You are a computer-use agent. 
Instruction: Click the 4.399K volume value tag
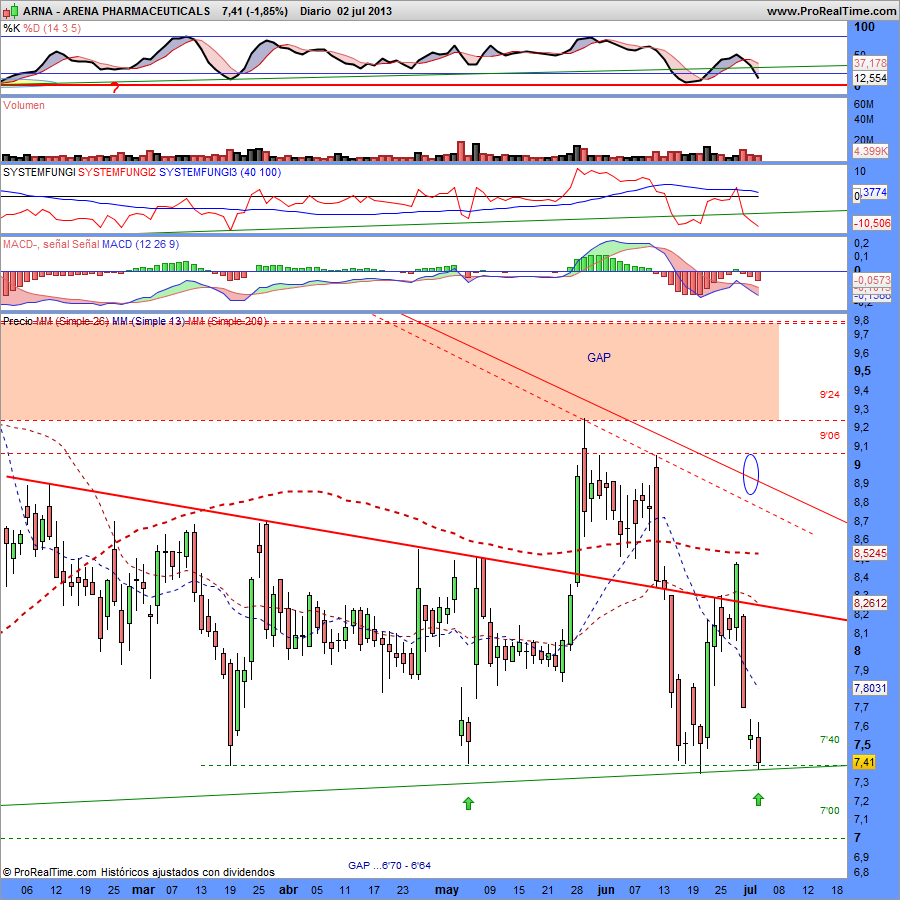pyautogui.click(x=870, y=151)
